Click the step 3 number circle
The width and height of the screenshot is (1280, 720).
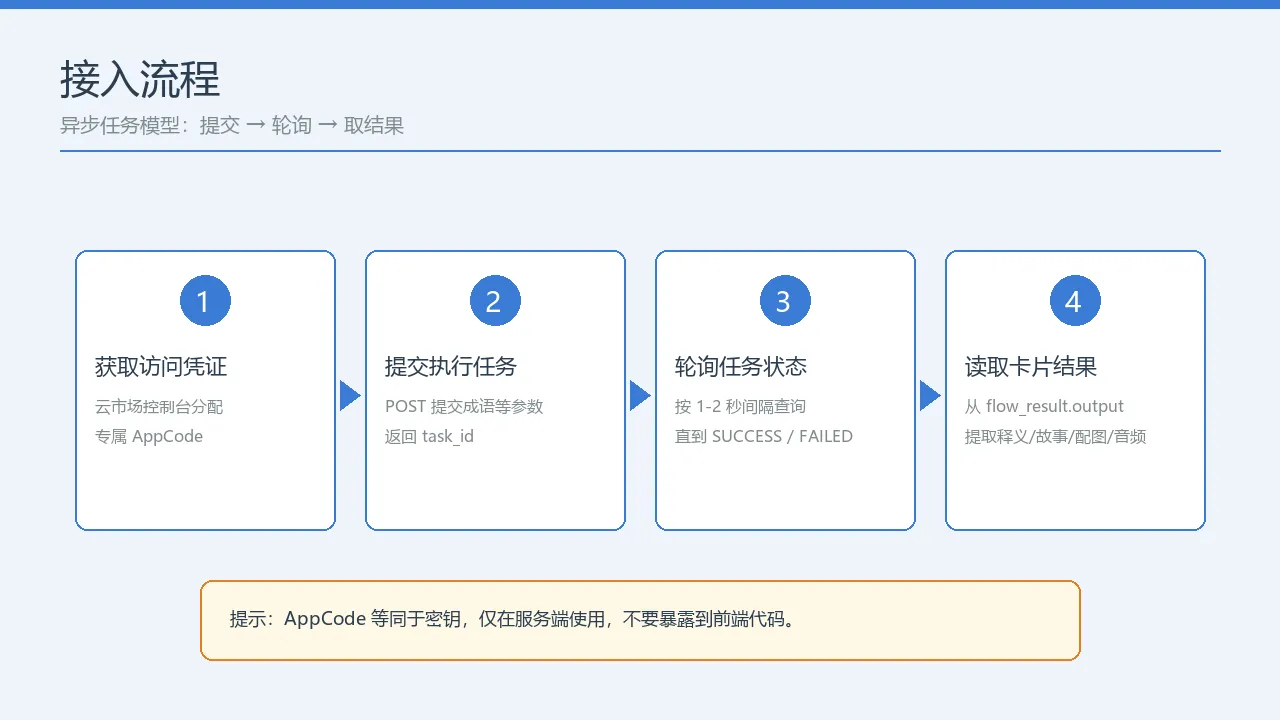[785, 301]
